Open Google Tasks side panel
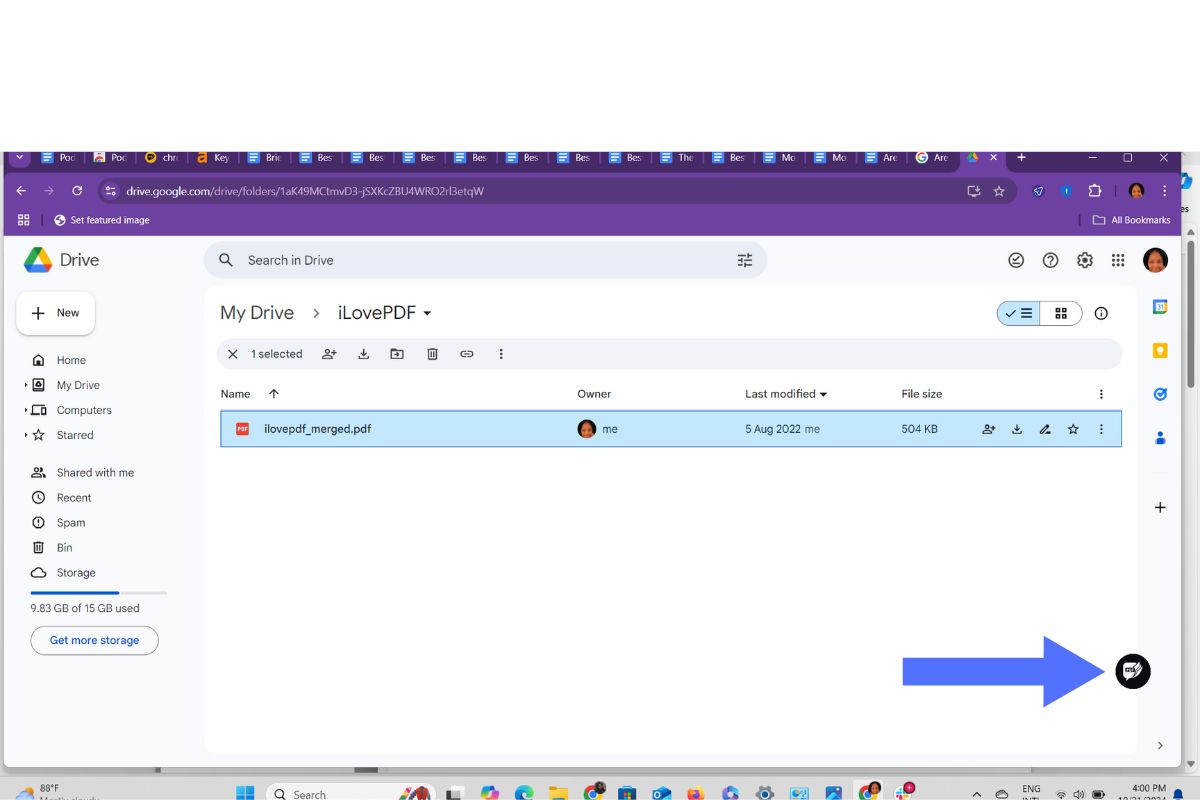The width and height of the screenshot is (1200, 800). 1160,394
